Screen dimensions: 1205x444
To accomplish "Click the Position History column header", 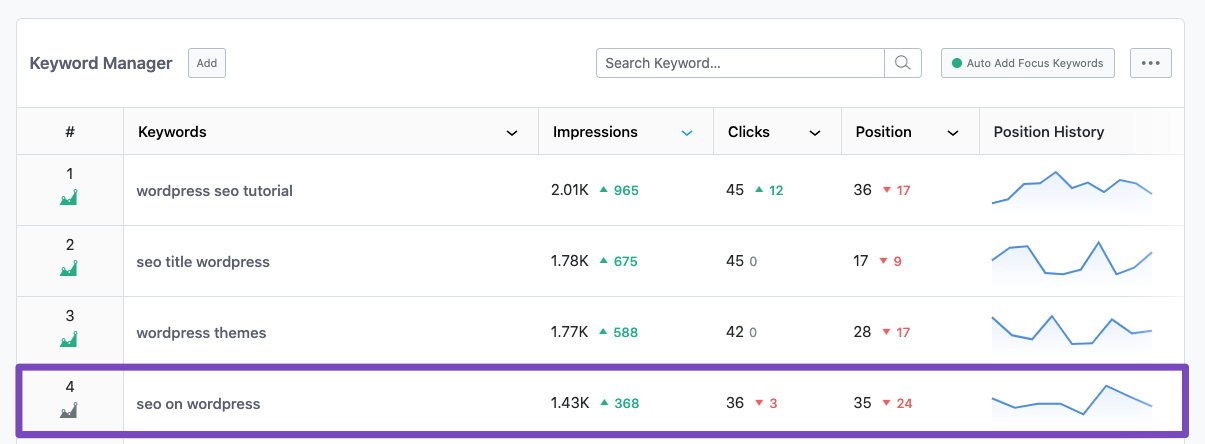I will [1048, 132].
